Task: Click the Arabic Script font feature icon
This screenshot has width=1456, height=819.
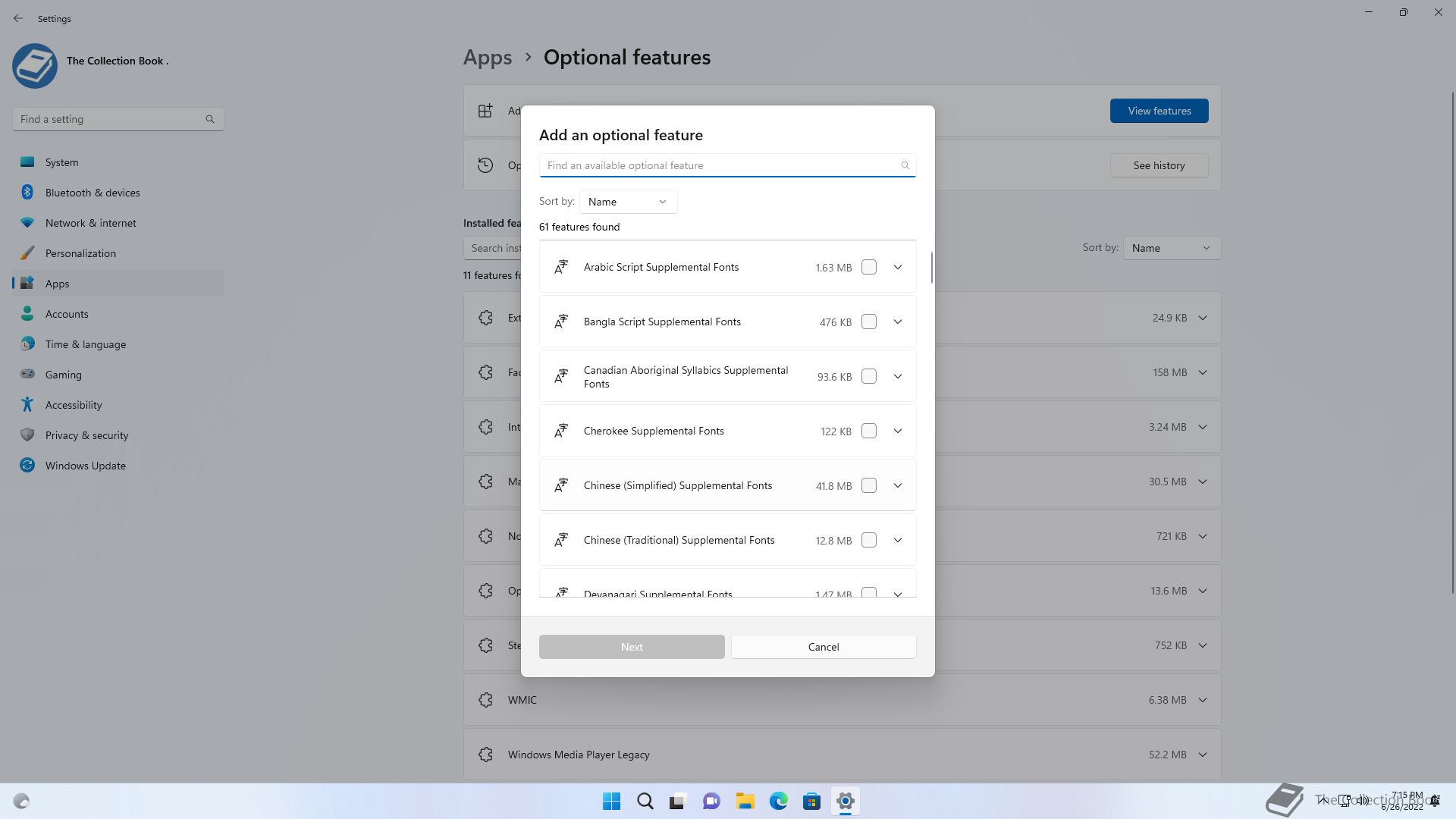Action: click(x=561, y=267)
